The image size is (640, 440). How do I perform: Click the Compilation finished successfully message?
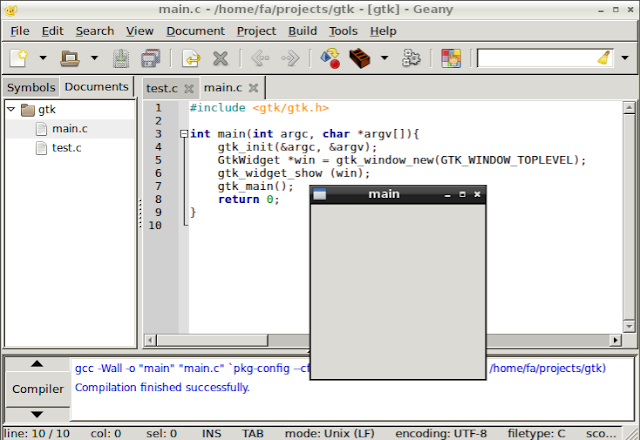tap(162, 387)
